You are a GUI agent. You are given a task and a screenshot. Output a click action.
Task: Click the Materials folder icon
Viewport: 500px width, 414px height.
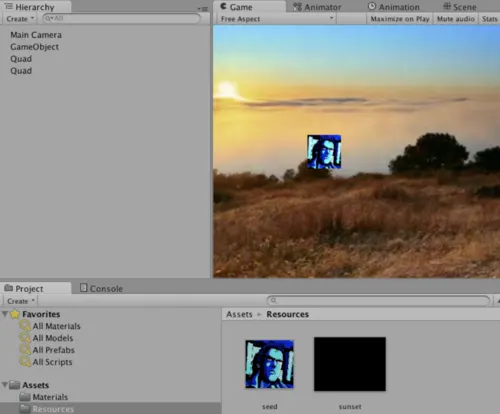point(25,397)
